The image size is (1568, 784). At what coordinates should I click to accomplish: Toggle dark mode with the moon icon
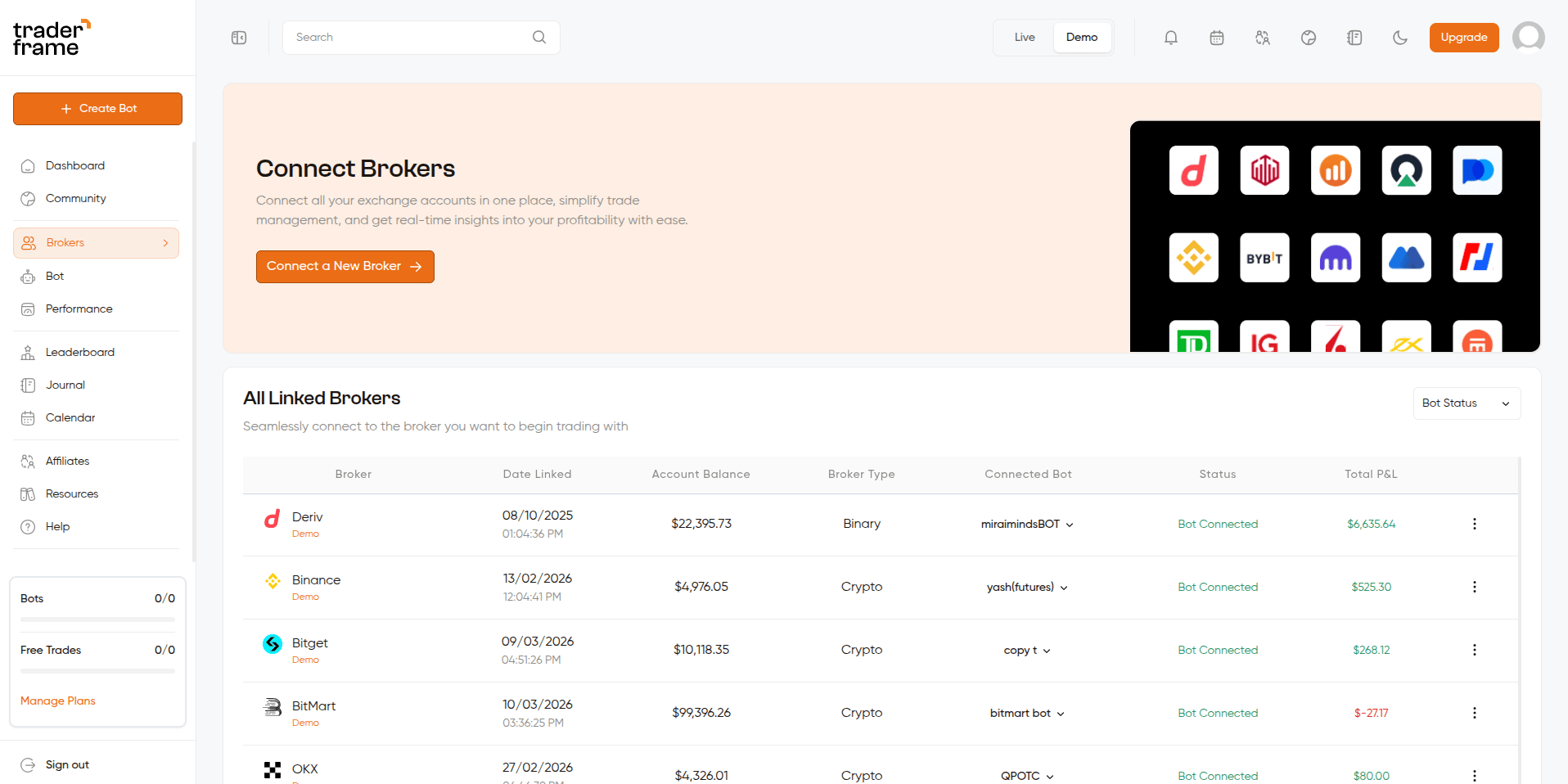(x=1400, y=38)
